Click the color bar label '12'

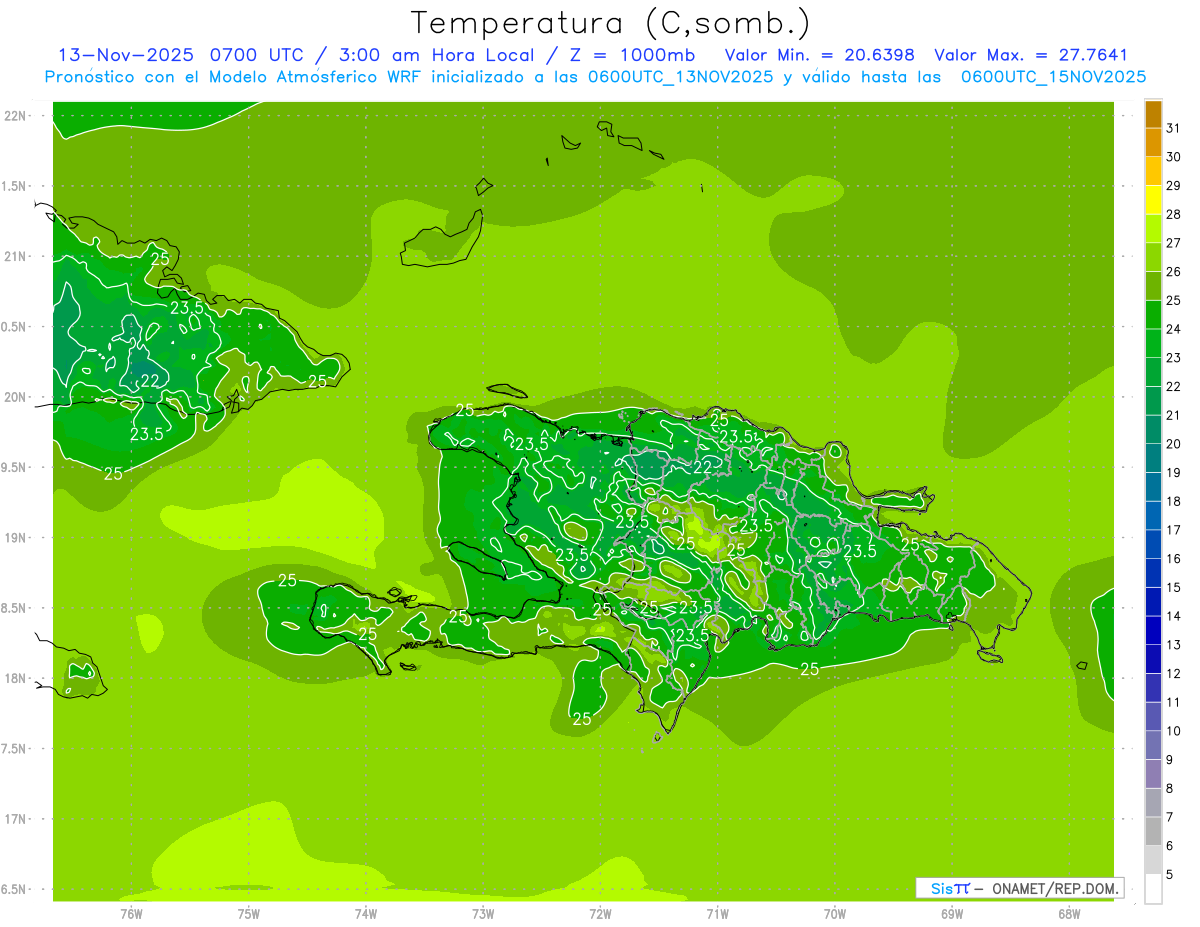pyautogui.click(x=1174, y=674)
